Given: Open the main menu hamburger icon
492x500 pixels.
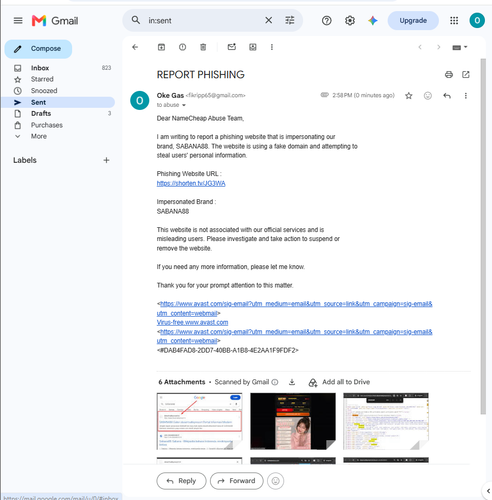Looking at the screenshot, I should point(18,21).
